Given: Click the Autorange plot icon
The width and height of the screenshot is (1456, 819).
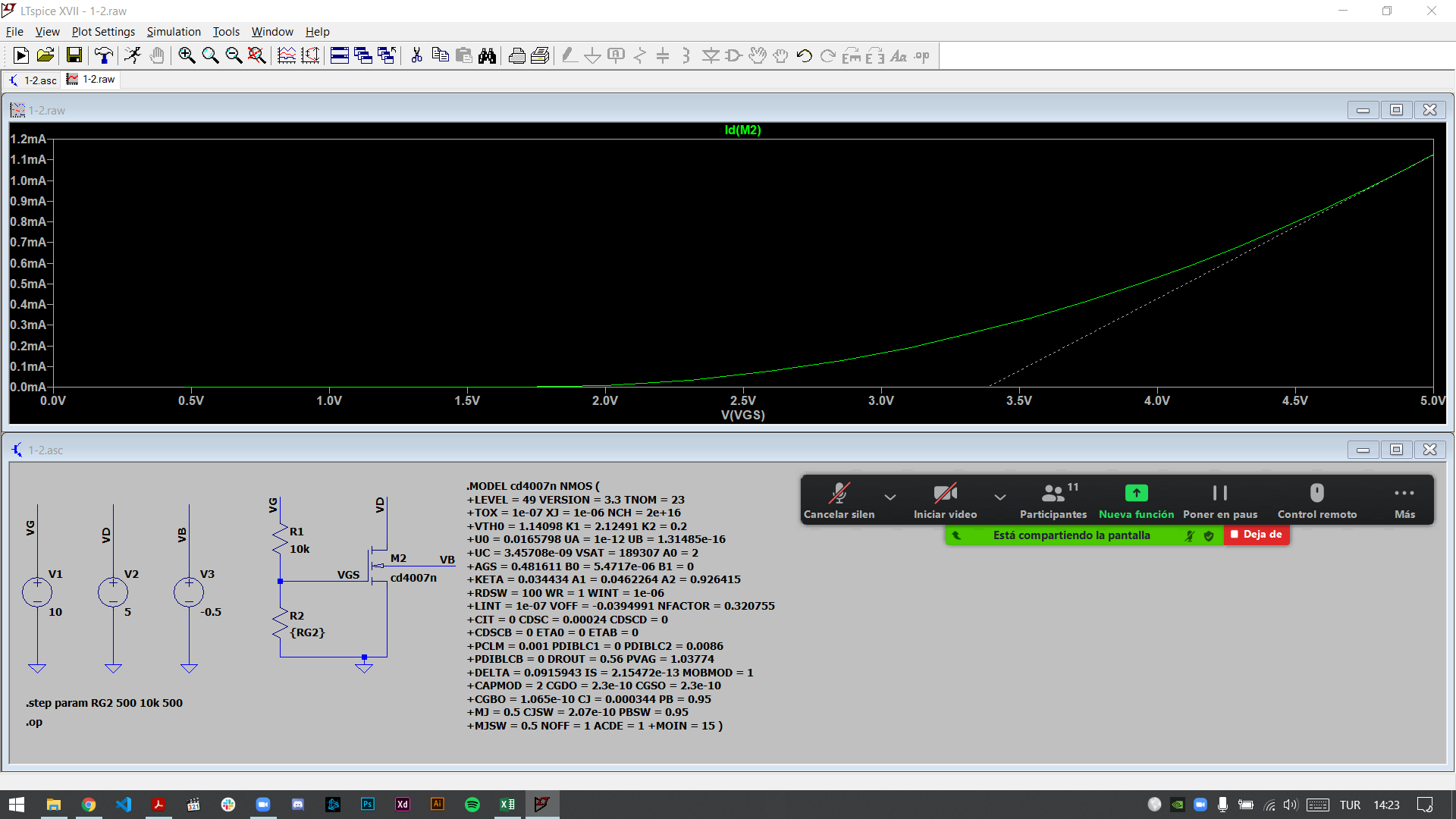Looking at the screenshot, I should 310,55.
